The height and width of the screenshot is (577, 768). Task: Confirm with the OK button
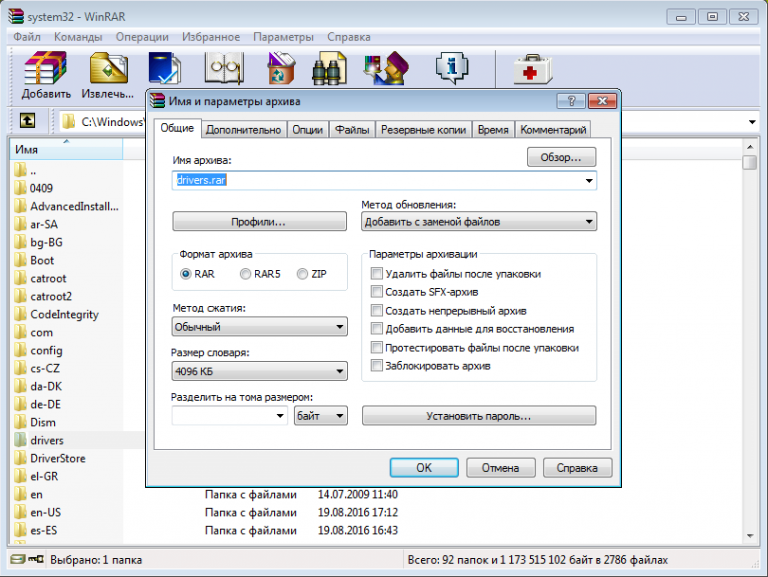pos(424,468)
